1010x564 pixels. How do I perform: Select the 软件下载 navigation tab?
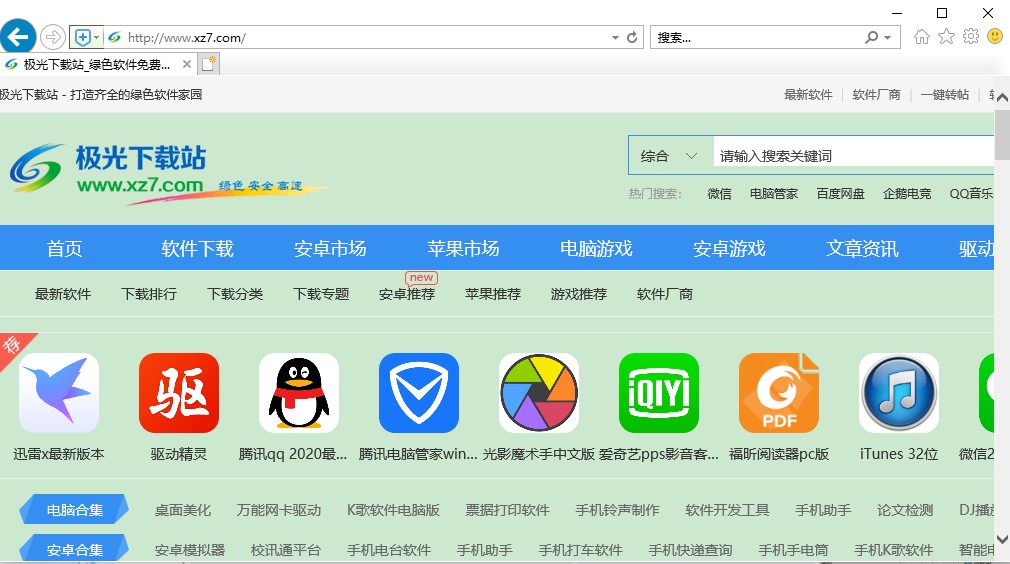[x=197, y=249]
